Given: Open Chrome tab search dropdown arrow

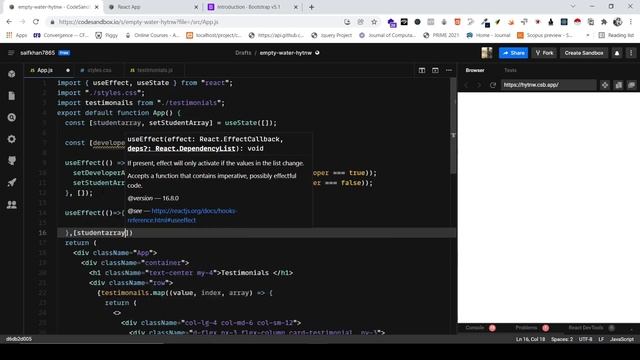Looking at the screenshot, I should click(x=573, y=7).
